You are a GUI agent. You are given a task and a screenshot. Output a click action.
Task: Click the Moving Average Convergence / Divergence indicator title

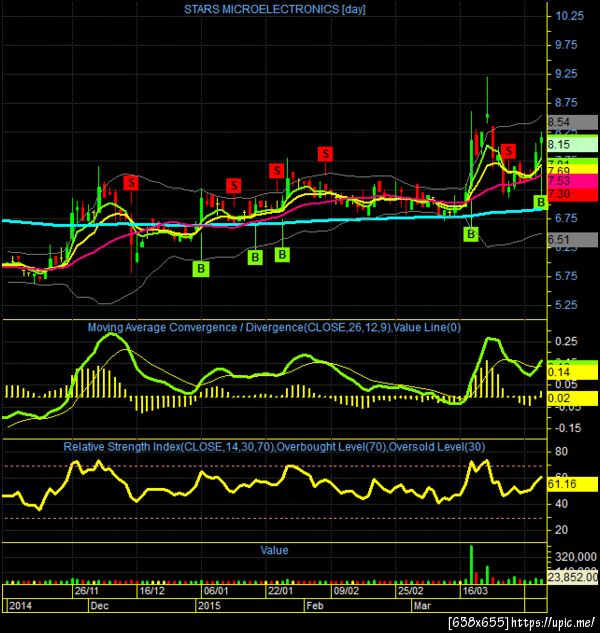[275, 327]
